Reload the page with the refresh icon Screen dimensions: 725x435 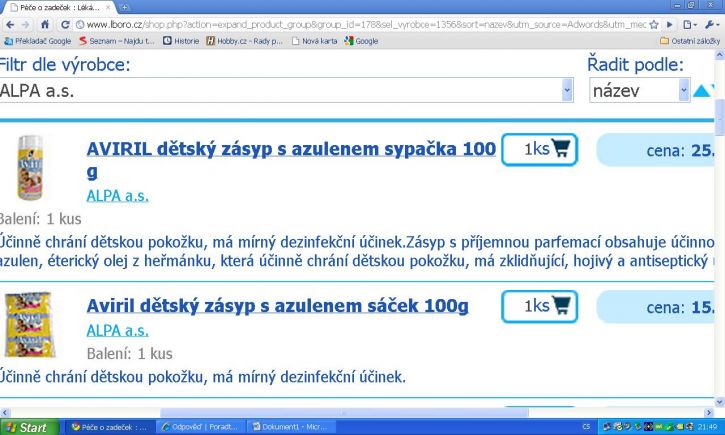[x=65, y=25]
